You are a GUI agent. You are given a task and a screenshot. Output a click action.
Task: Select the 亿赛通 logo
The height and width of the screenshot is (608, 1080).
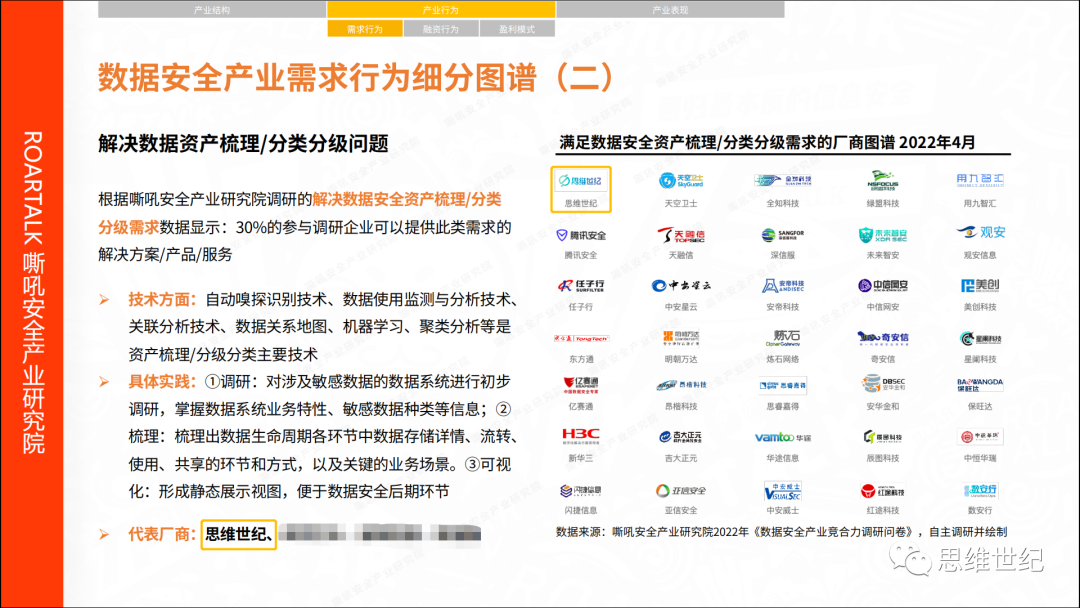click(x=581, y=385)
